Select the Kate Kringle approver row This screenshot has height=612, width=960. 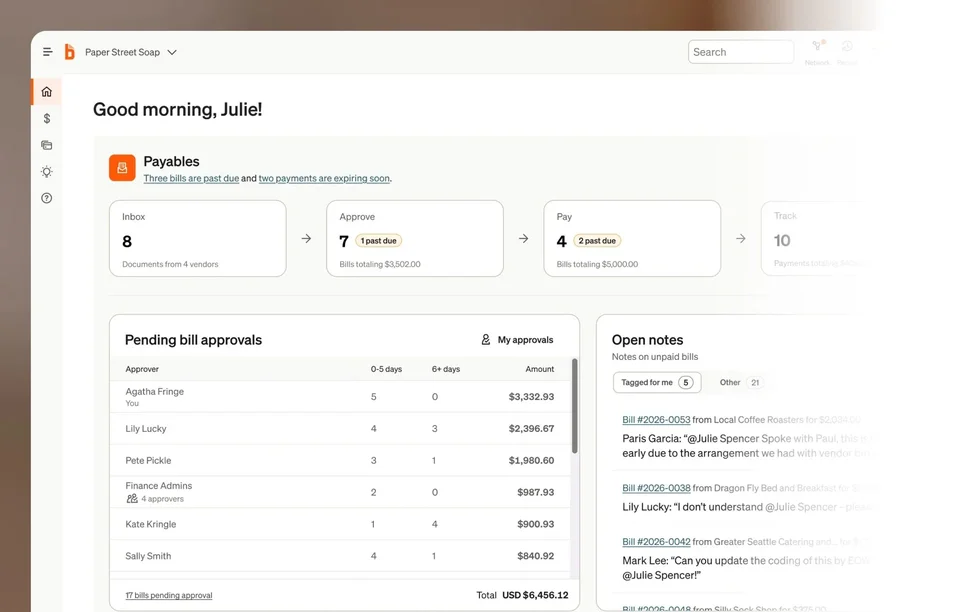click(340, 524)
